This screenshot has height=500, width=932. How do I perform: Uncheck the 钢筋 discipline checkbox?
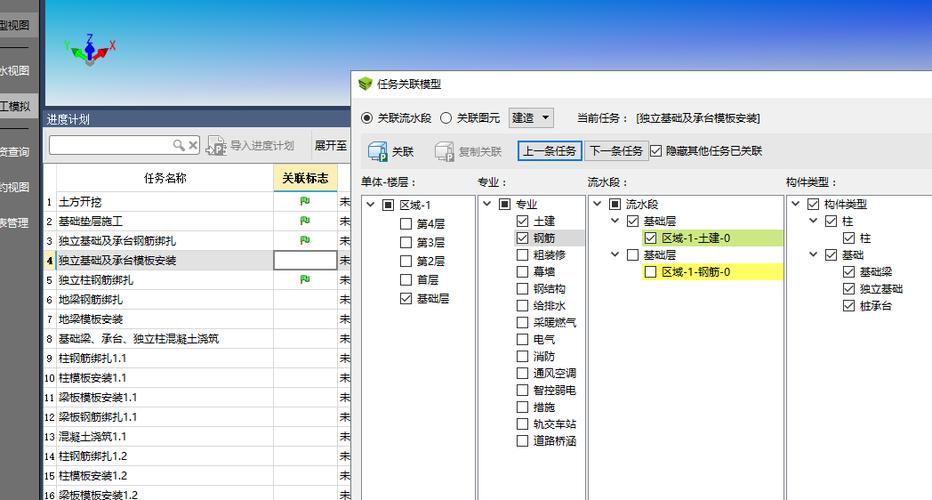(522, 238)
